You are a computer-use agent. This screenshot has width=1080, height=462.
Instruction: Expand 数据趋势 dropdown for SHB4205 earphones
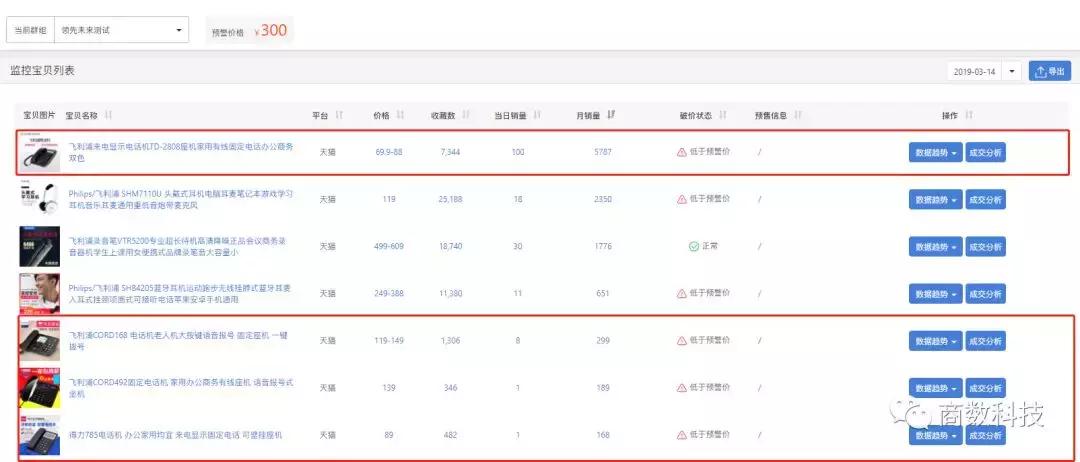coord(935,294)
